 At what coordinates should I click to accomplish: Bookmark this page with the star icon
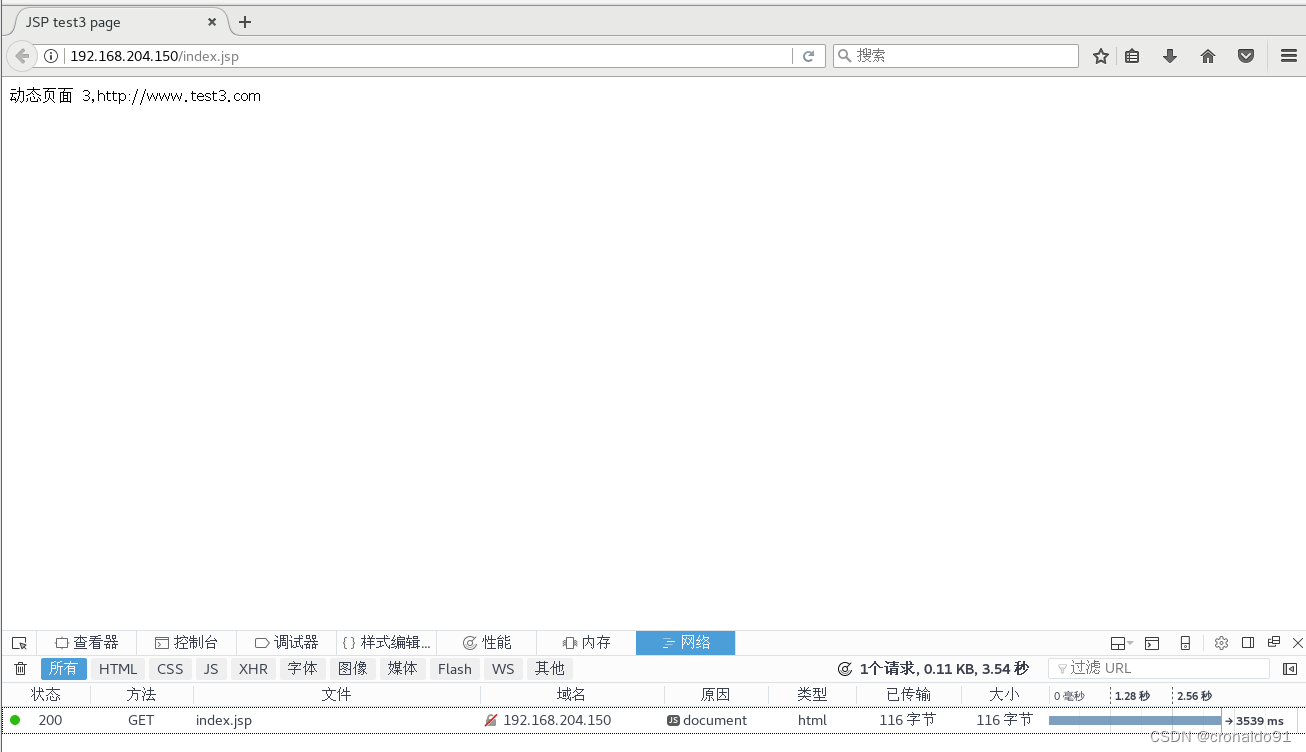click(1101, 56)
